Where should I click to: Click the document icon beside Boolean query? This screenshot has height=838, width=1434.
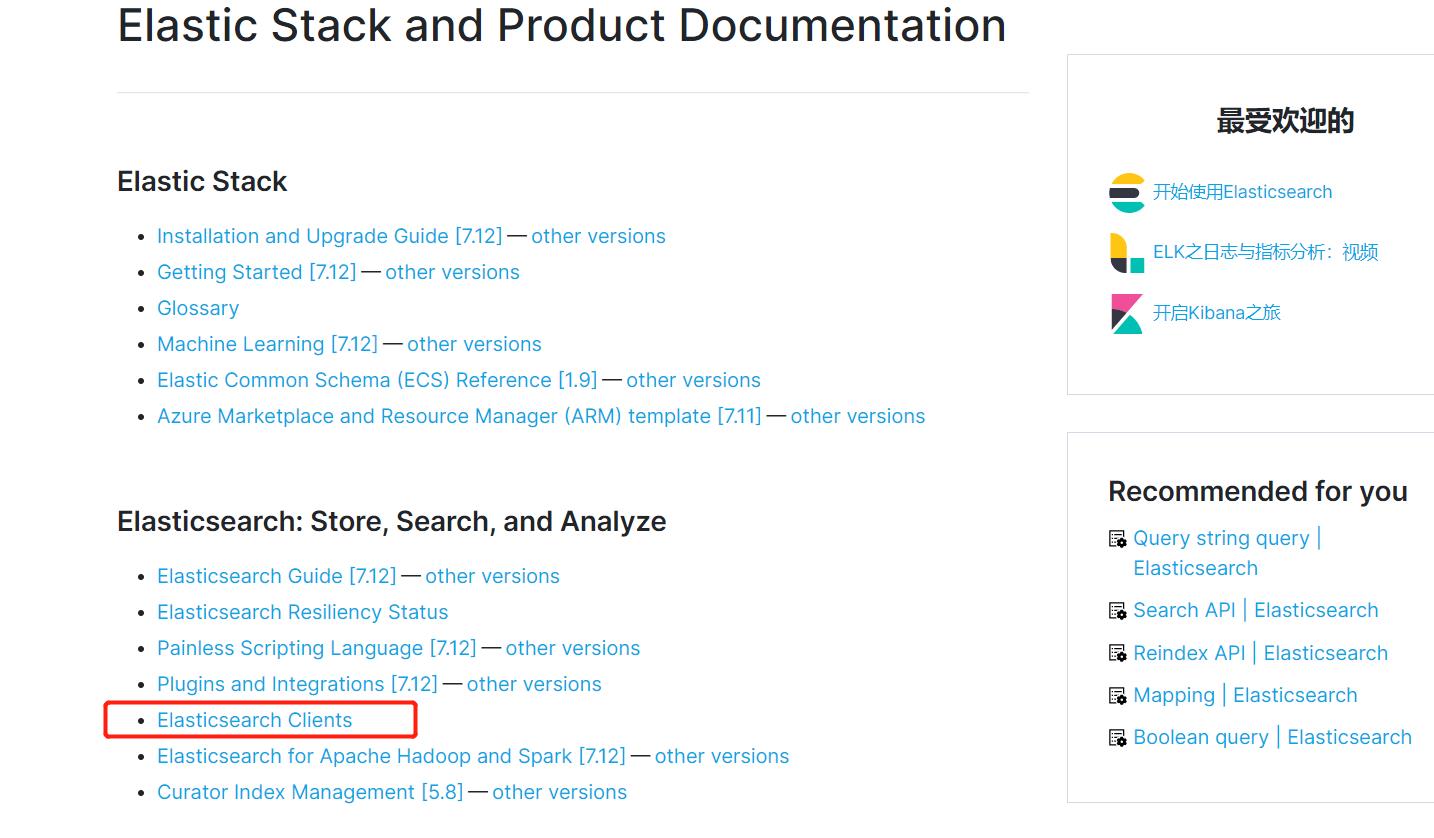(x=1118, y=738)
